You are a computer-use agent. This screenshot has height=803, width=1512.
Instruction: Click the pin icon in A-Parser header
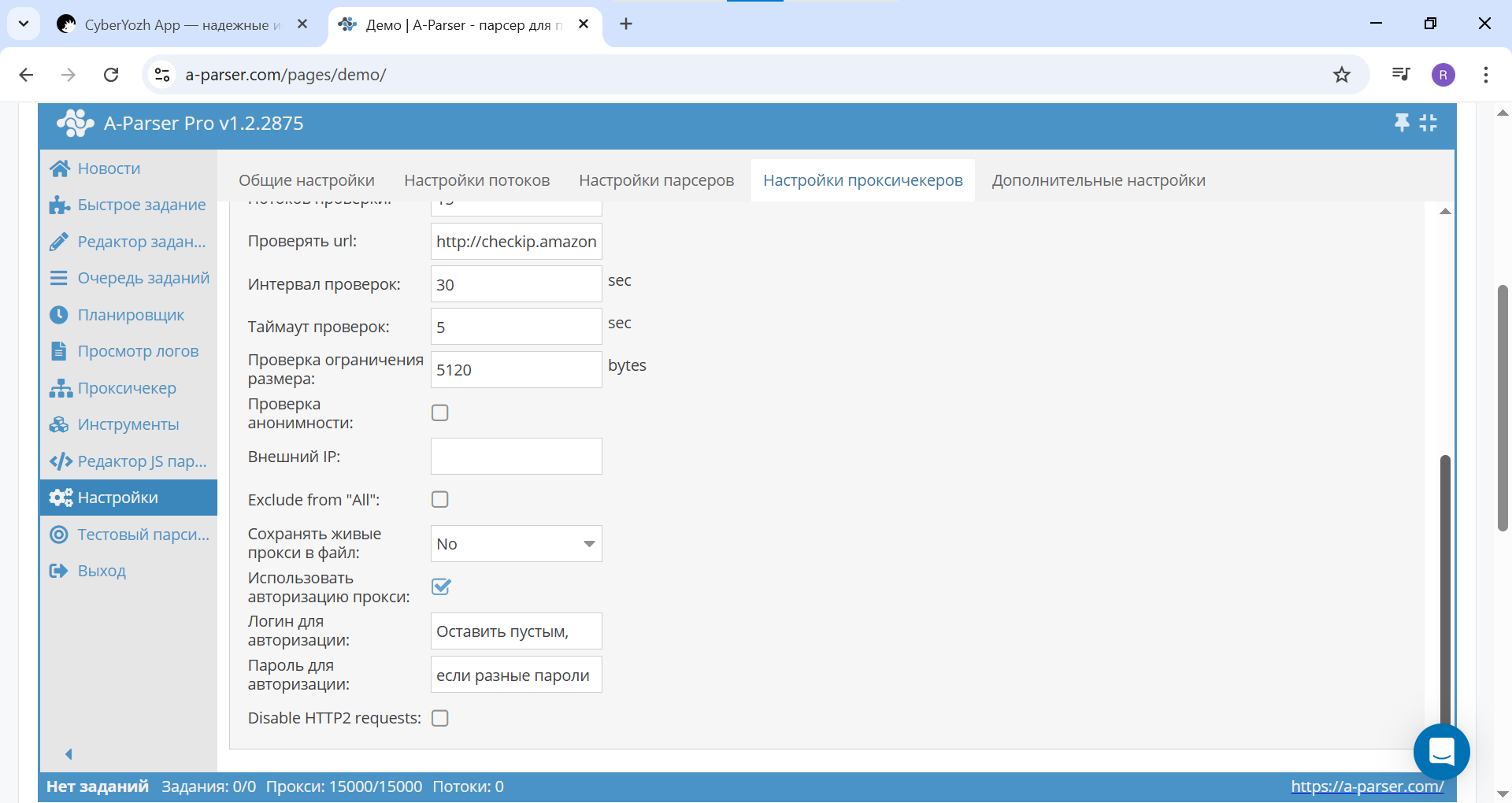[1402, 123]
